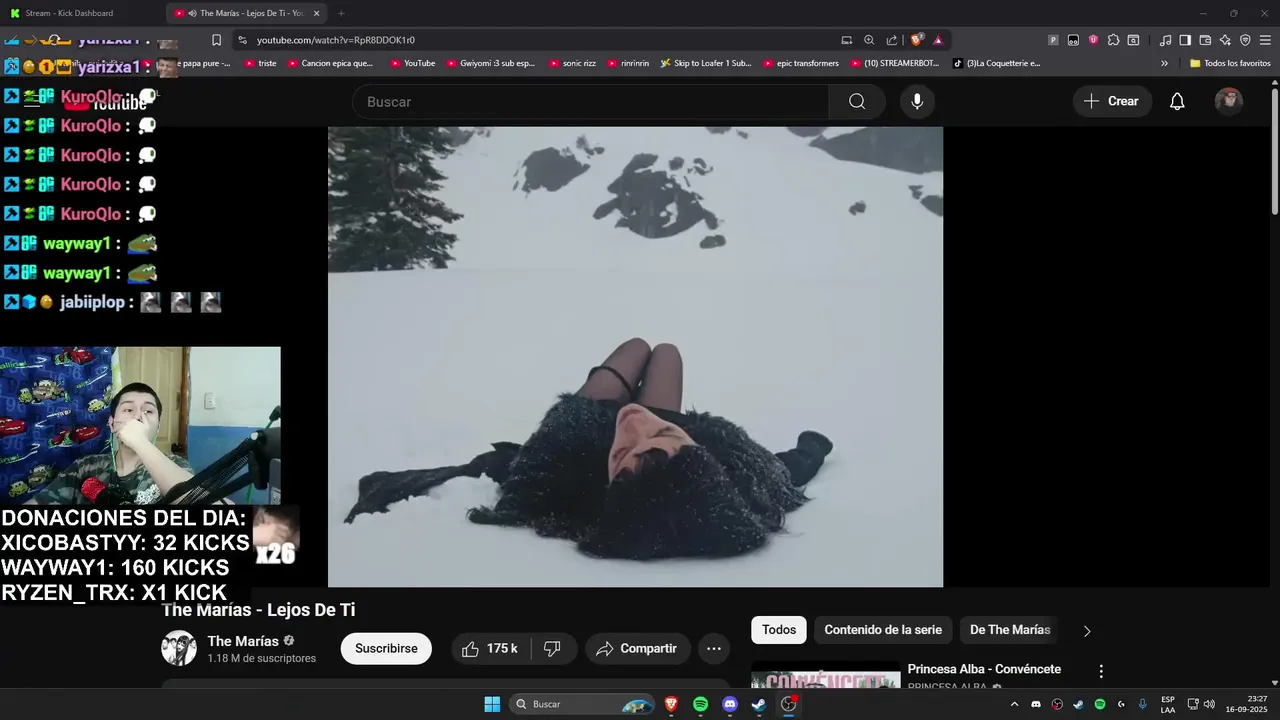Viewport: 1280px width, 720px height.
Task: Select the Contenido de la serie chip
Action: click(883, 630)
